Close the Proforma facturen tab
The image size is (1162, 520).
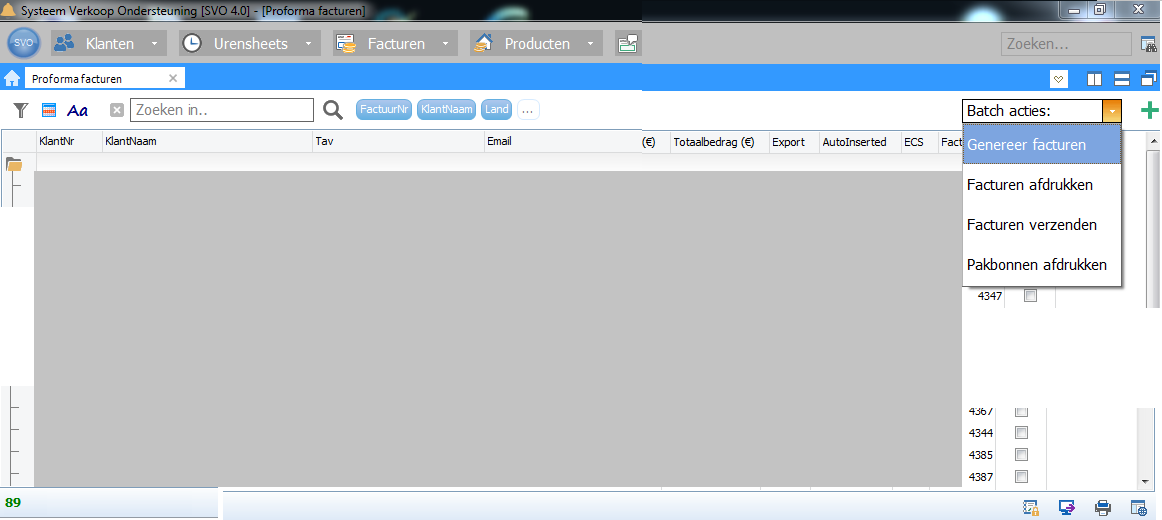click(x=173, y=78)
